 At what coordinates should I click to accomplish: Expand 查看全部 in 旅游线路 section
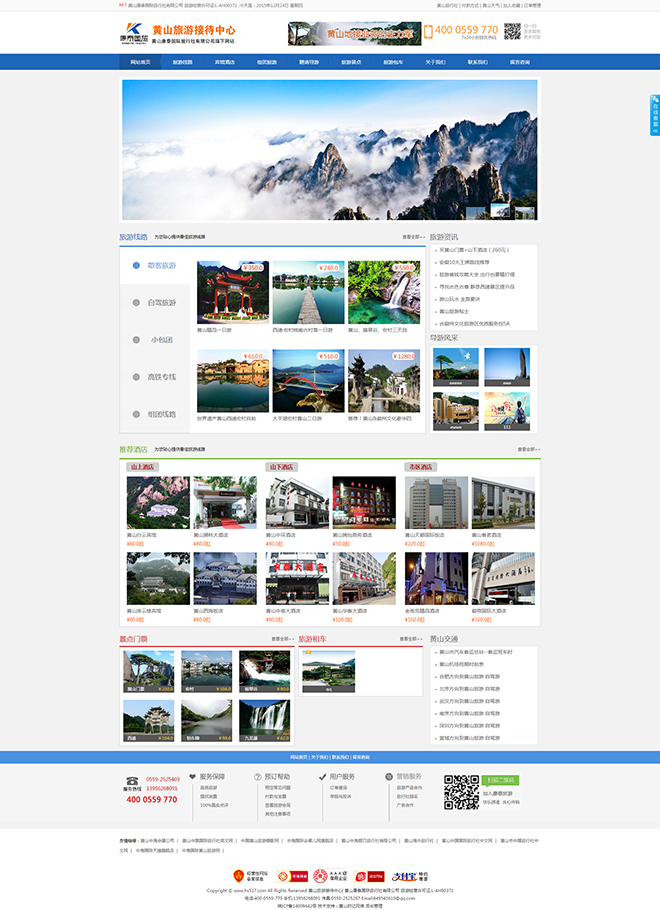point(413,237)
